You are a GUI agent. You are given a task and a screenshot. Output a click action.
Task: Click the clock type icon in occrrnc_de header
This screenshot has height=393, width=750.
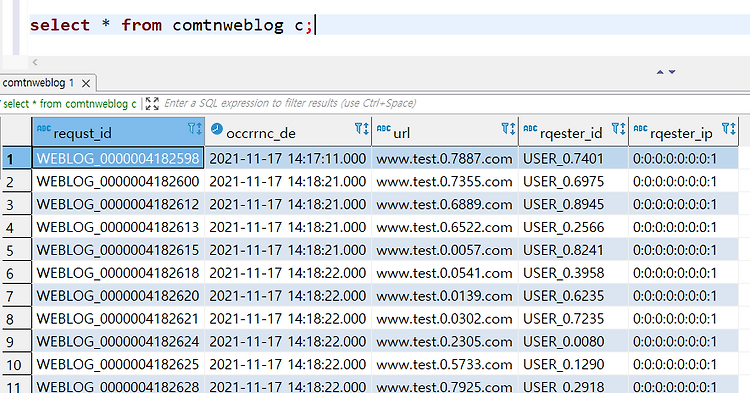217,129
